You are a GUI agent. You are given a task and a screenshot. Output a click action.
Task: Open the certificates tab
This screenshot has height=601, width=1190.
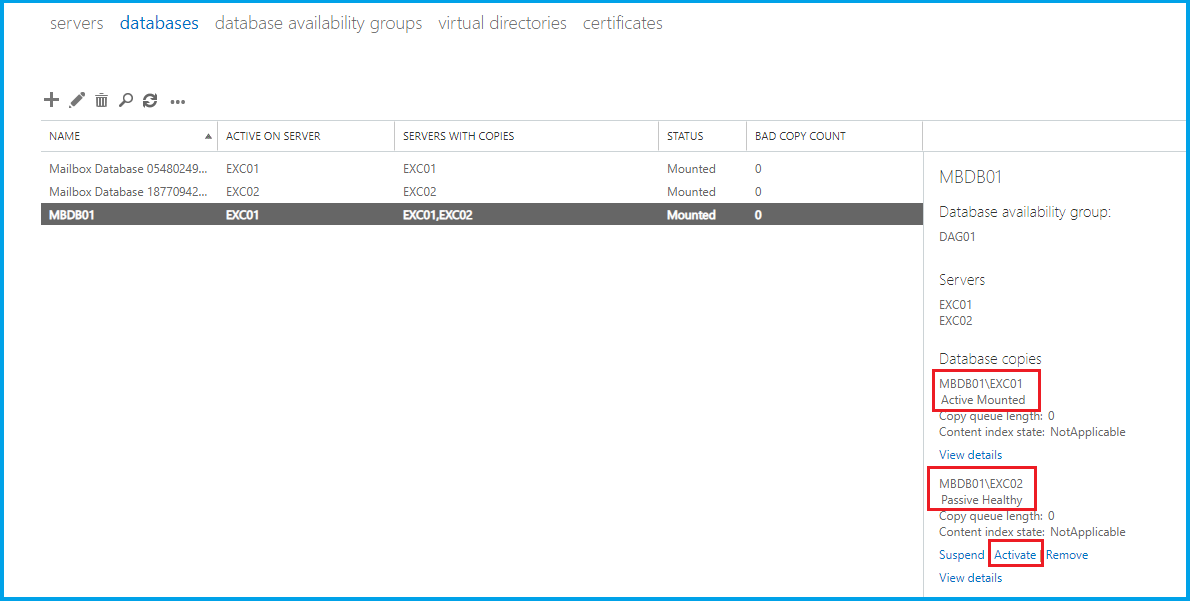(622, 23)
